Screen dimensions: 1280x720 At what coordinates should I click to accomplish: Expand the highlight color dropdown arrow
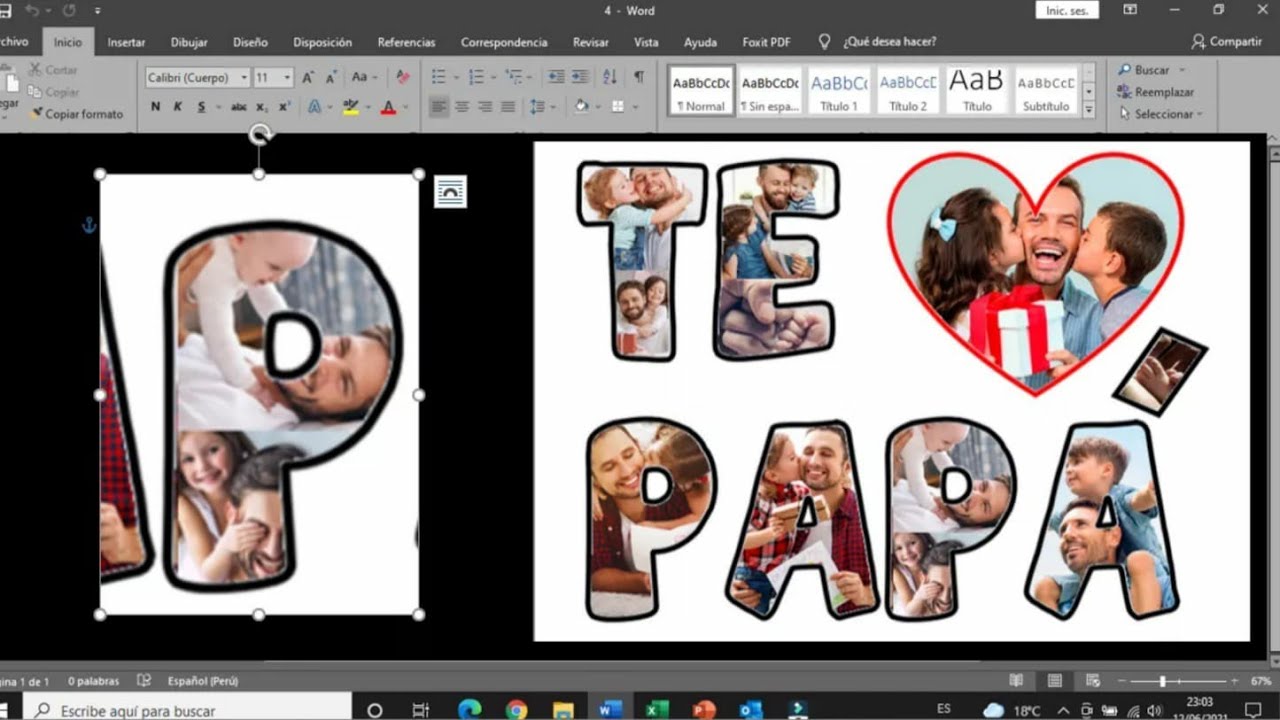pos(366,107)
